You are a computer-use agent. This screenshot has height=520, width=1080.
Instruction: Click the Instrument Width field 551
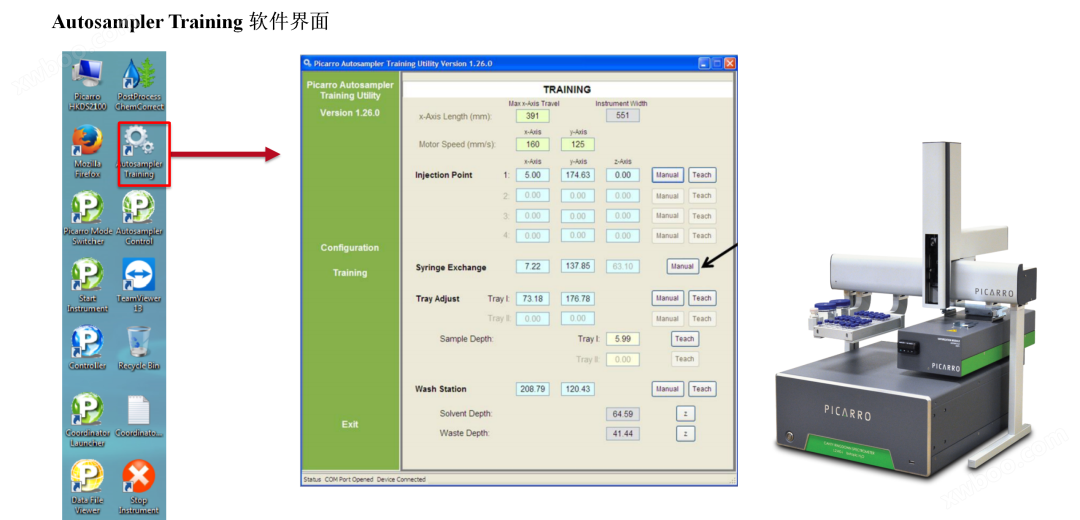pyautogui.click(x=623, y=116)
